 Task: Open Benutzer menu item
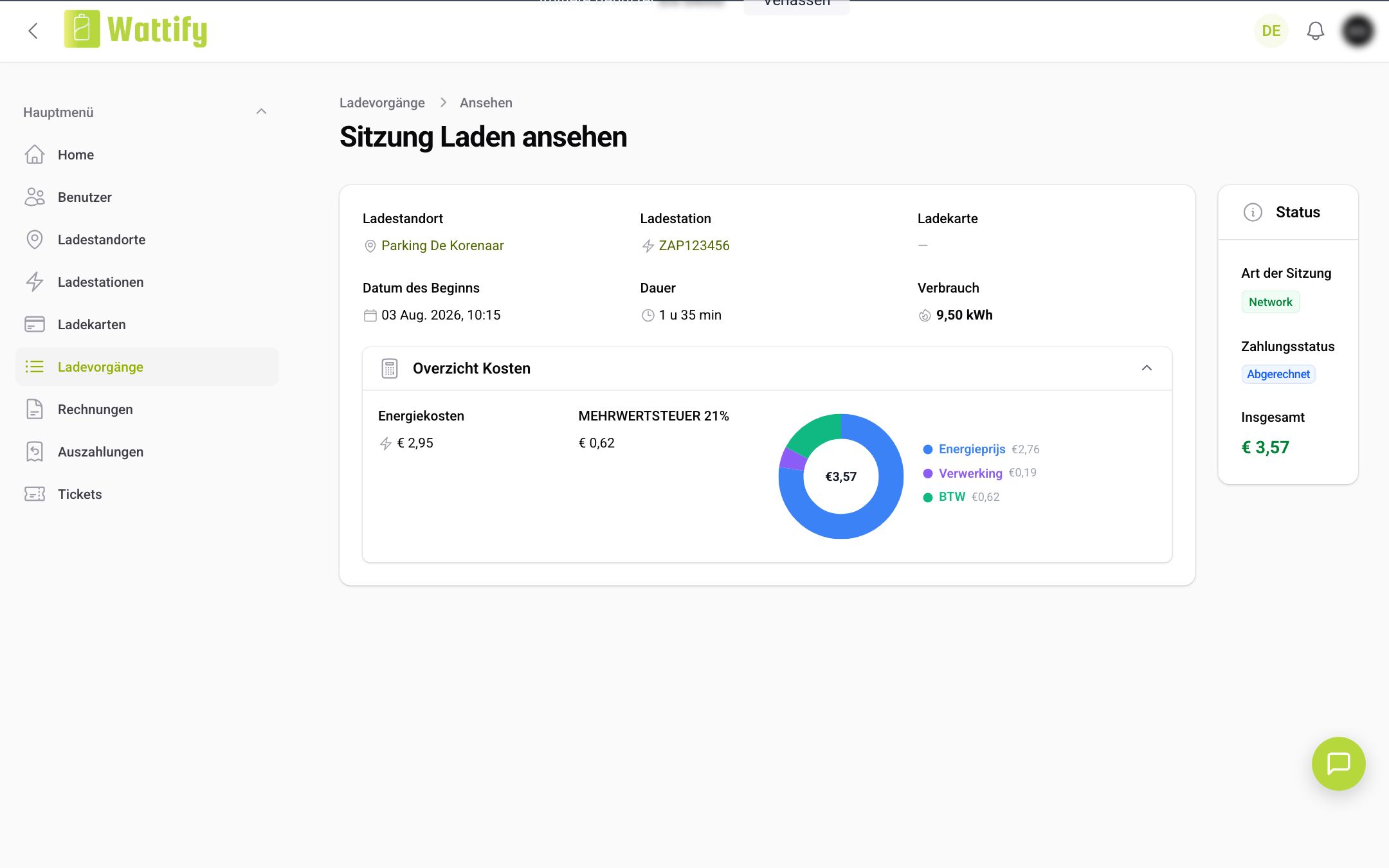click(x=147, y=197)
